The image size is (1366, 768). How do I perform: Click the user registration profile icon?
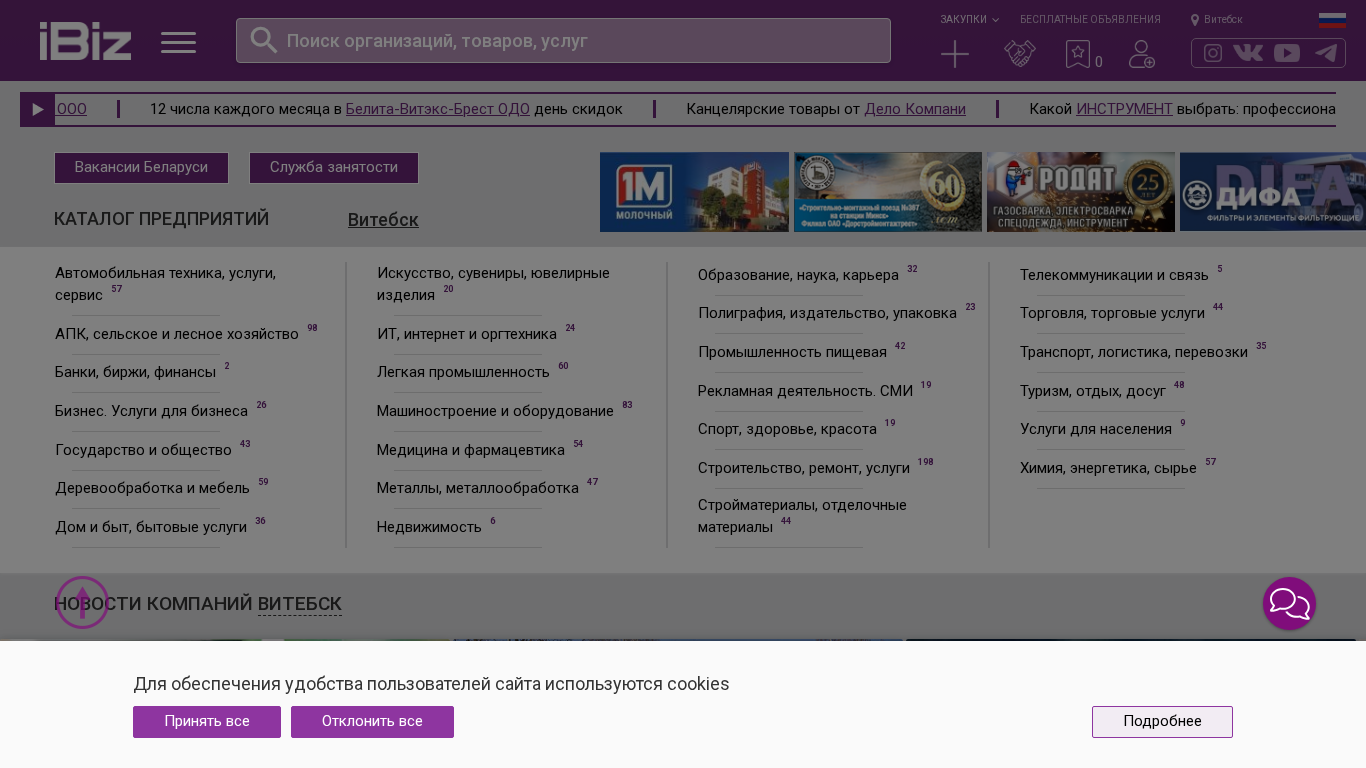(1141, 54)
